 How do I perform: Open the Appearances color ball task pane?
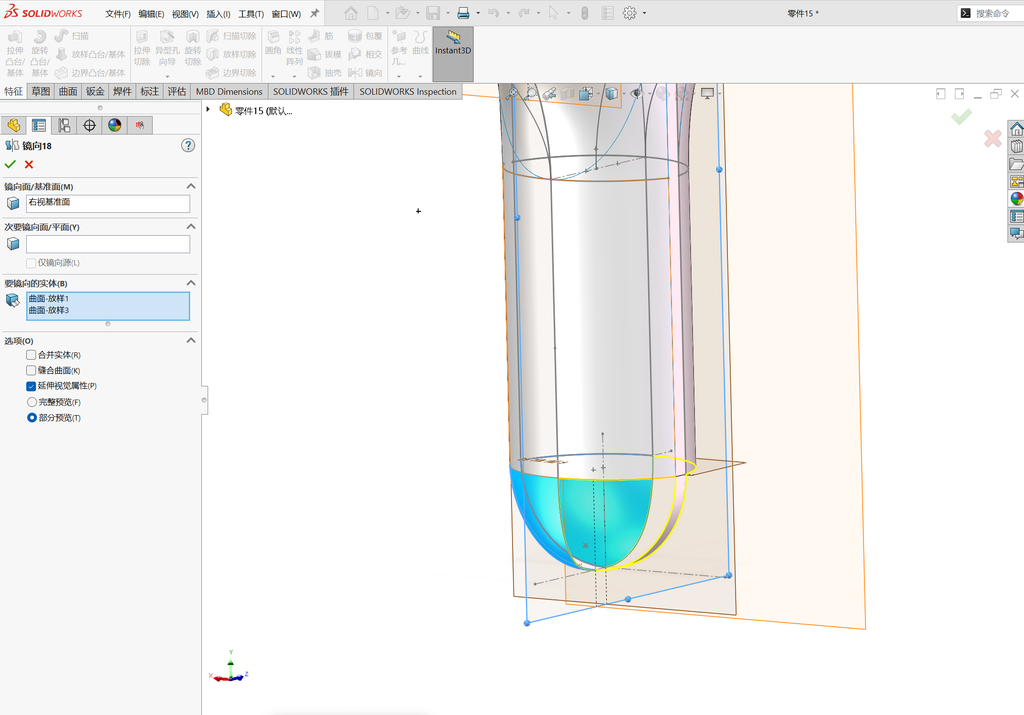1016,199
